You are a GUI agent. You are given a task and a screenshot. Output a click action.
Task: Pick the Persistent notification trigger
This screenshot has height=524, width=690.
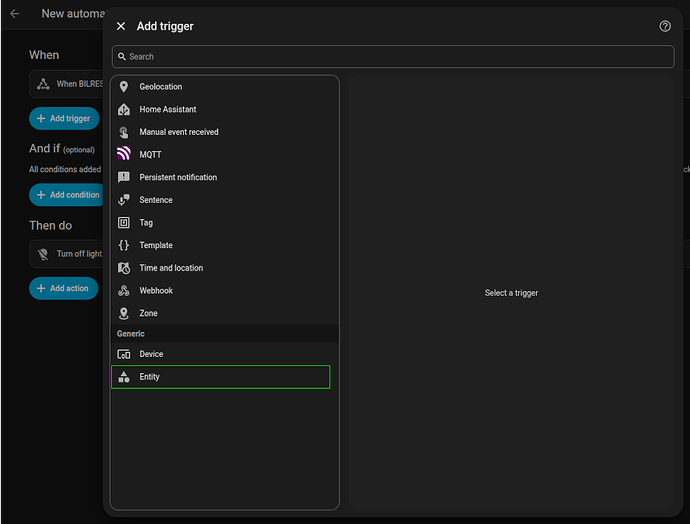coord(224,177)
